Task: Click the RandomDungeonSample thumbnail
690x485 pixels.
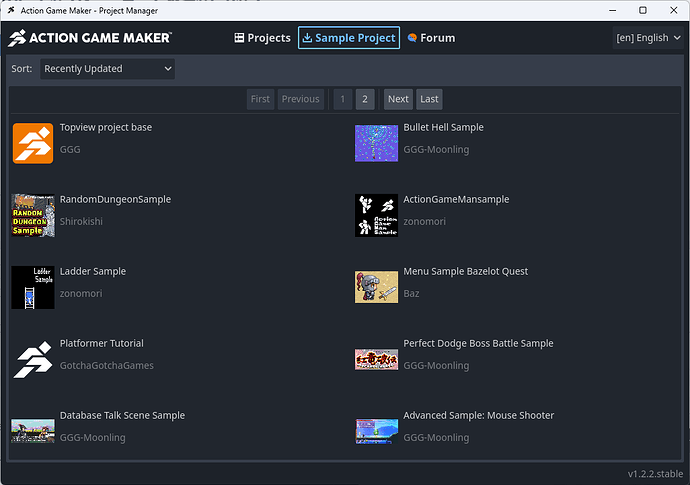Action: (33, 215)
